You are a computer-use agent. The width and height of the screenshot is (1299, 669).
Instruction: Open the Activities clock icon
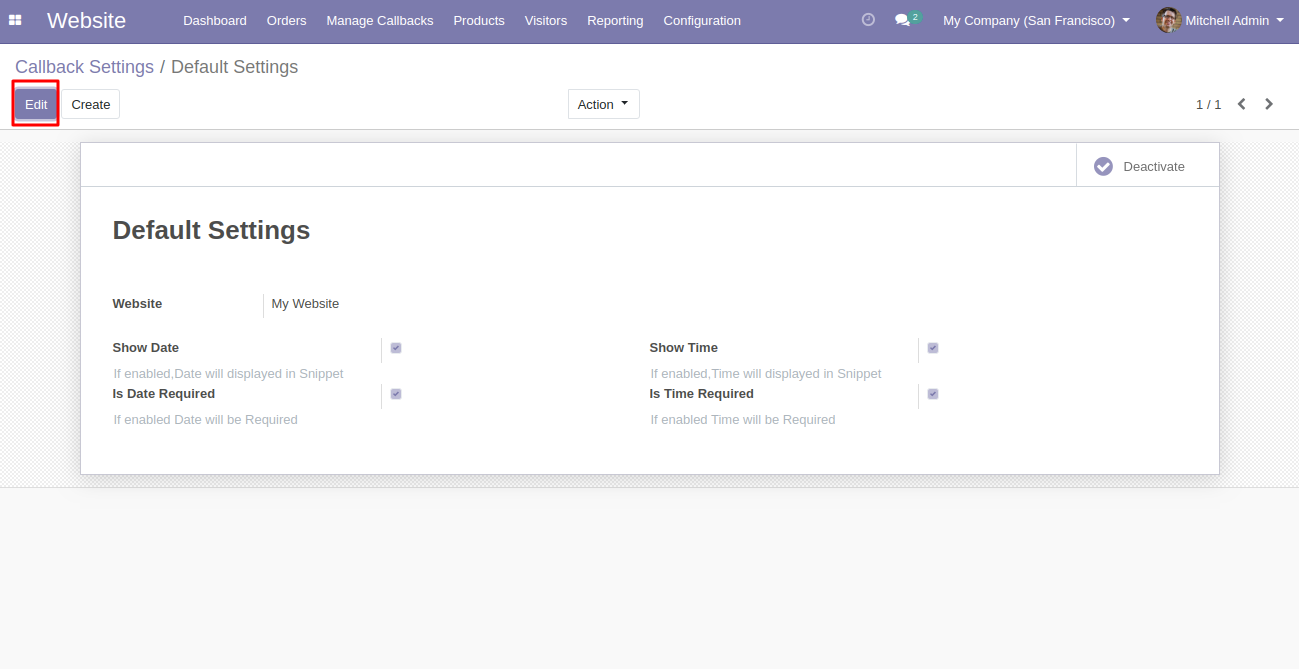click(867, 19)
